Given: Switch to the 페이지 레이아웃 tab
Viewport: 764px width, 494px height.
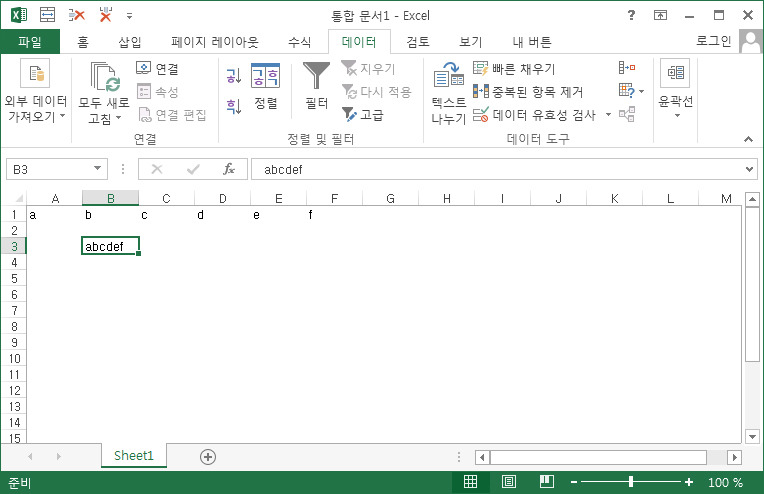Looking at the screenshot, I should pyautogui.click(x=215, y=42).
